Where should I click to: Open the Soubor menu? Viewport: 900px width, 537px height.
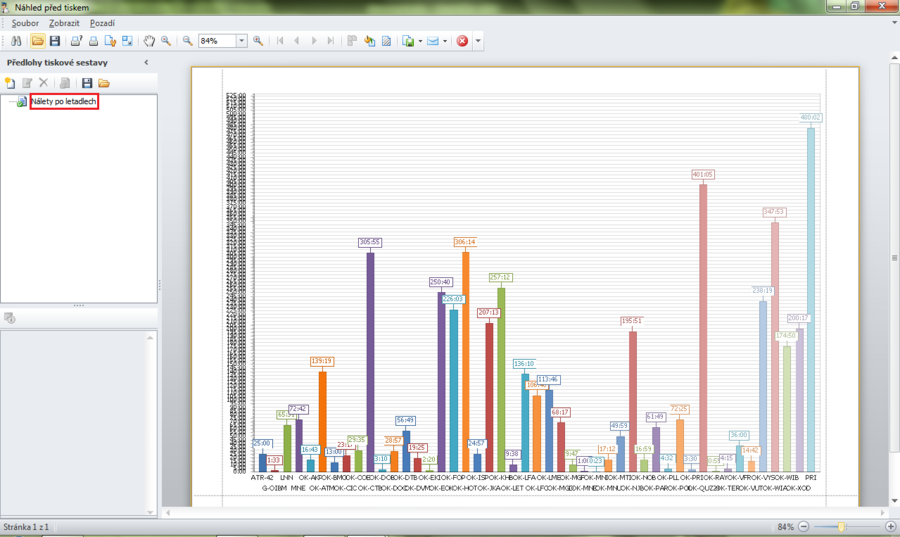(25, 23)
